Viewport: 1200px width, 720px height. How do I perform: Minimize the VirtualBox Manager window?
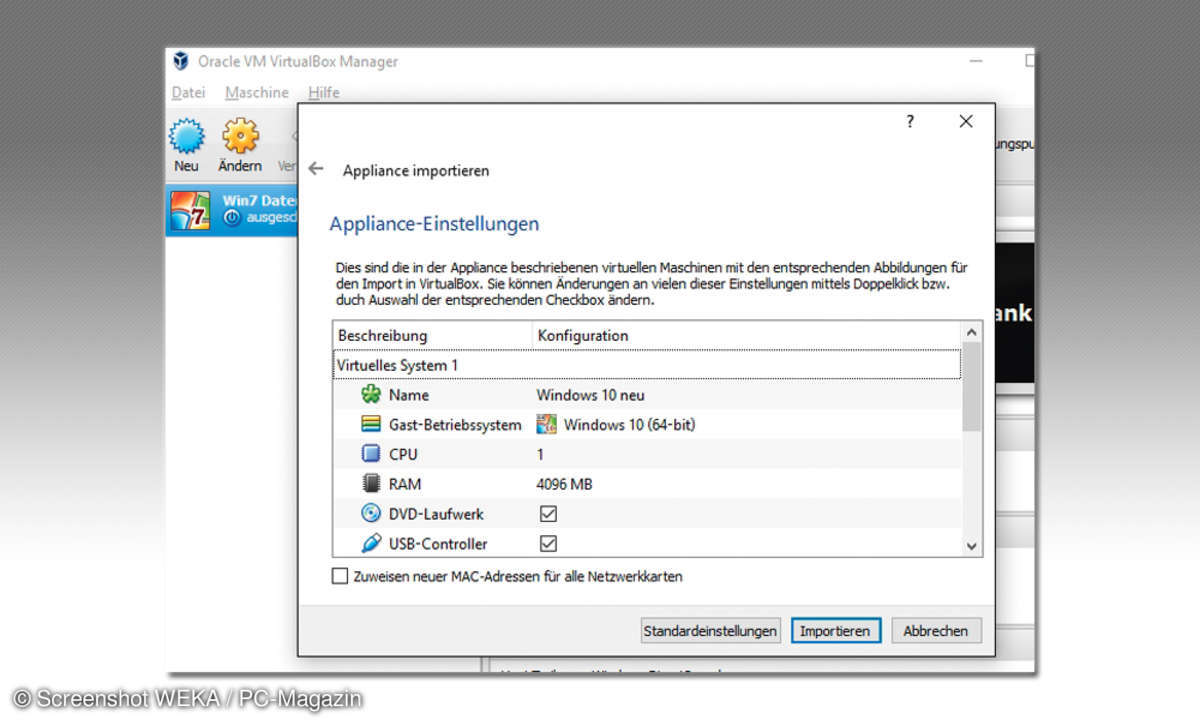click(974, 61)
